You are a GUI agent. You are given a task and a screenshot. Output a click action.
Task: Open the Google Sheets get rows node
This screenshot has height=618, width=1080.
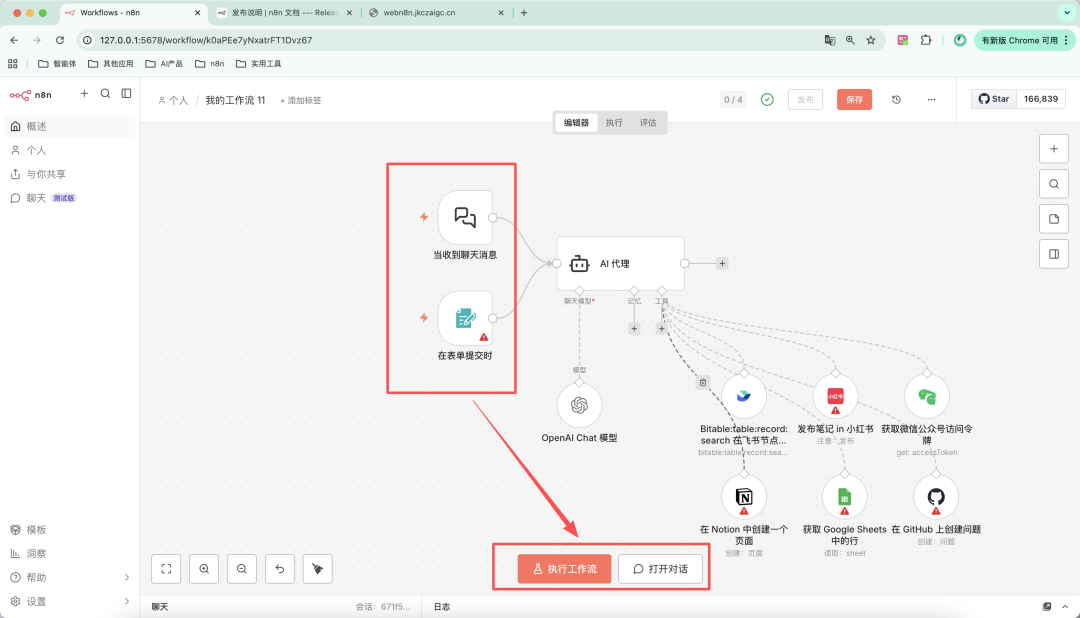(844, 496)
